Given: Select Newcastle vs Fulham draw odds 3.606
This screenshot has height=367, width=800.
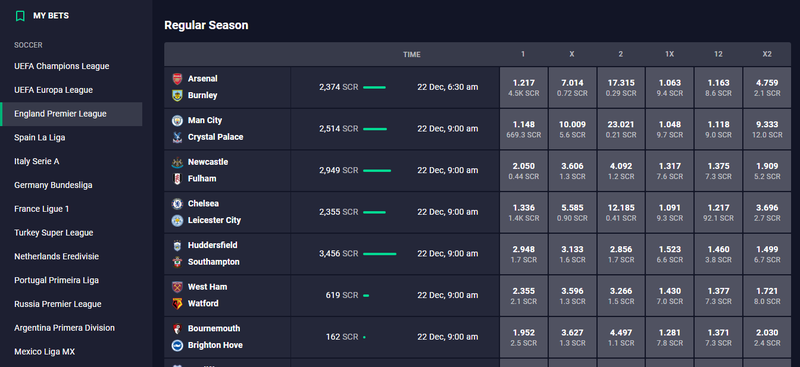Looking at the screenshot, I should coord(572,170).
